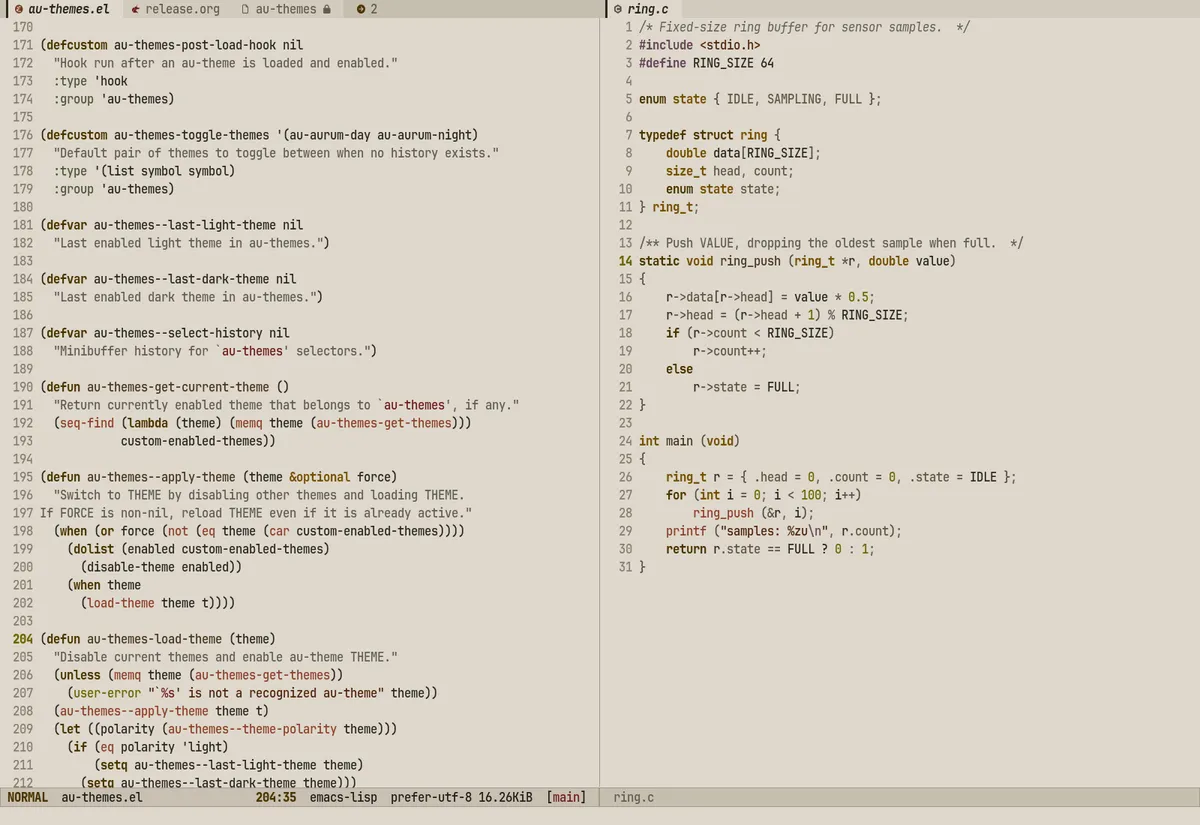Click value * 0.5 on line 16
Image resolution: width=1200 pixels, height=825 pixels.
point(833,297)
